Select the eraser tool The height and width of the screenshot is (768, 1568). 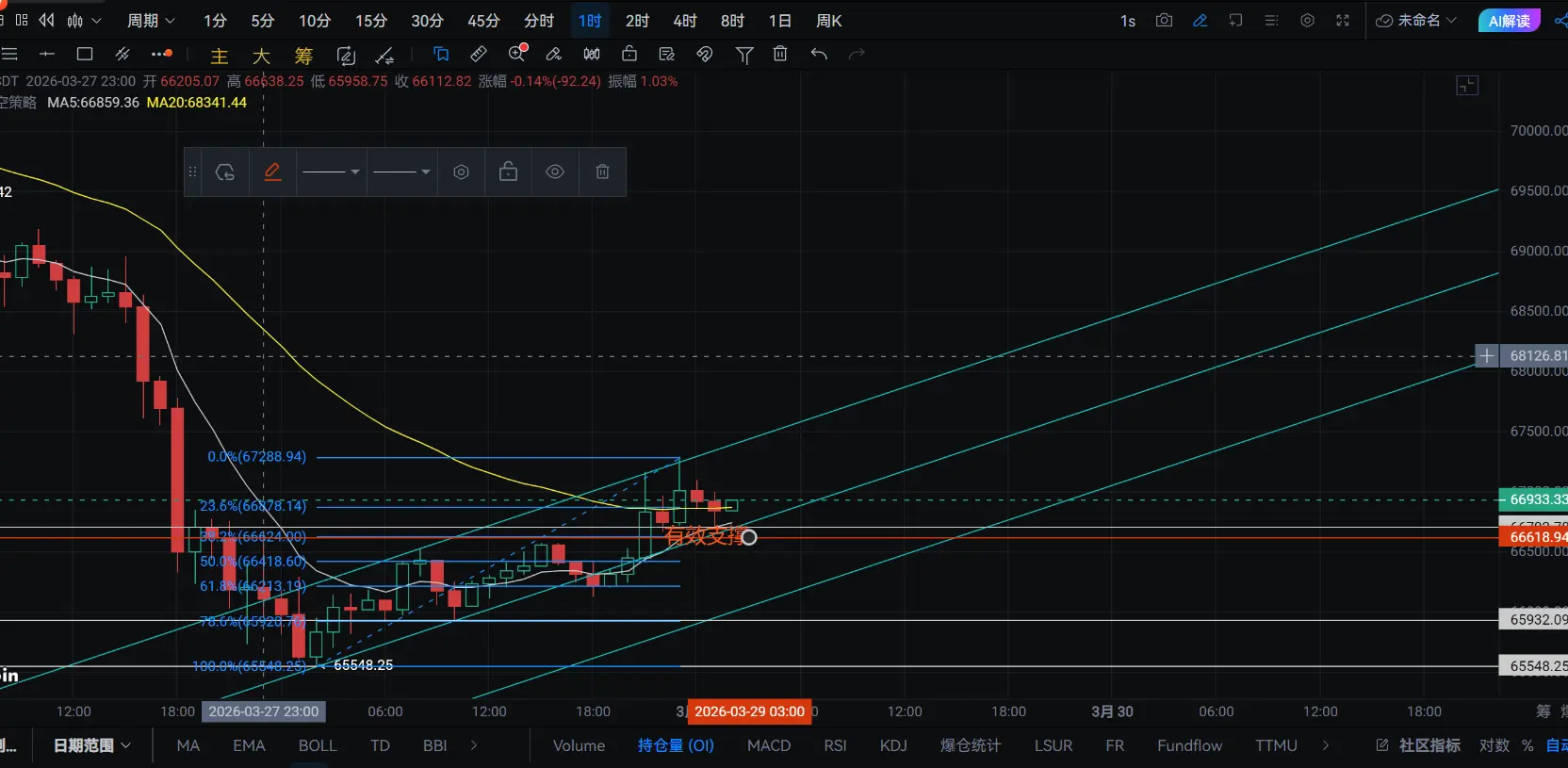pos(554,54)
